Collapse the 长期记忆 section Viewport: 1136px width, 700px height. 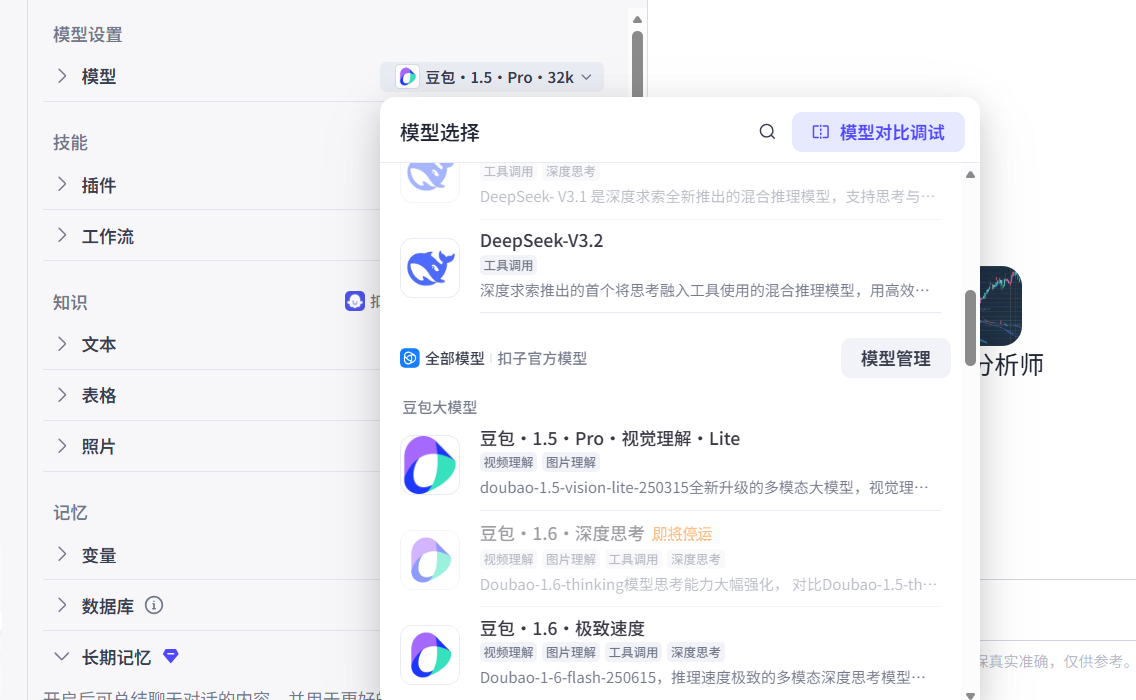coord(62,657)
